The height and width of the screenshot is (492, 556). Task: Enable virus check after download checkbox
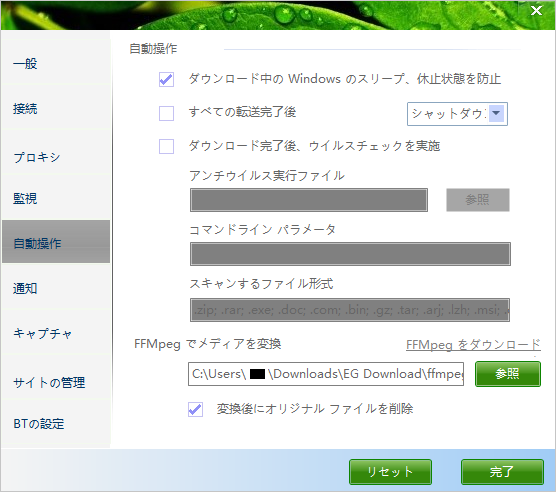pyautogui.click(x=166, y=146)
